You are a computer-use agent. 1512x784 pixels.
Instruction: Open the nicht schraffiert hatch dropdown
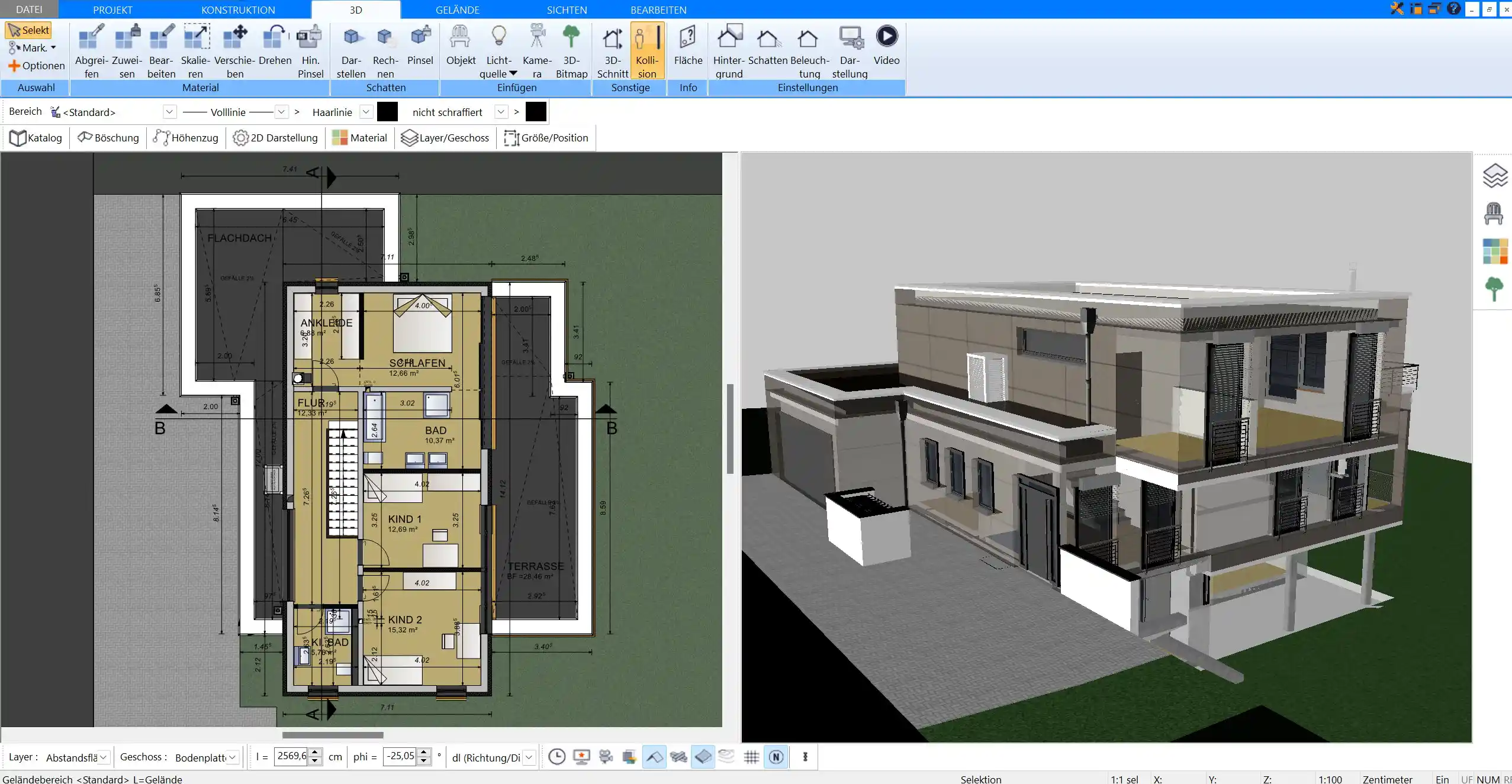(x=501, y=112)
